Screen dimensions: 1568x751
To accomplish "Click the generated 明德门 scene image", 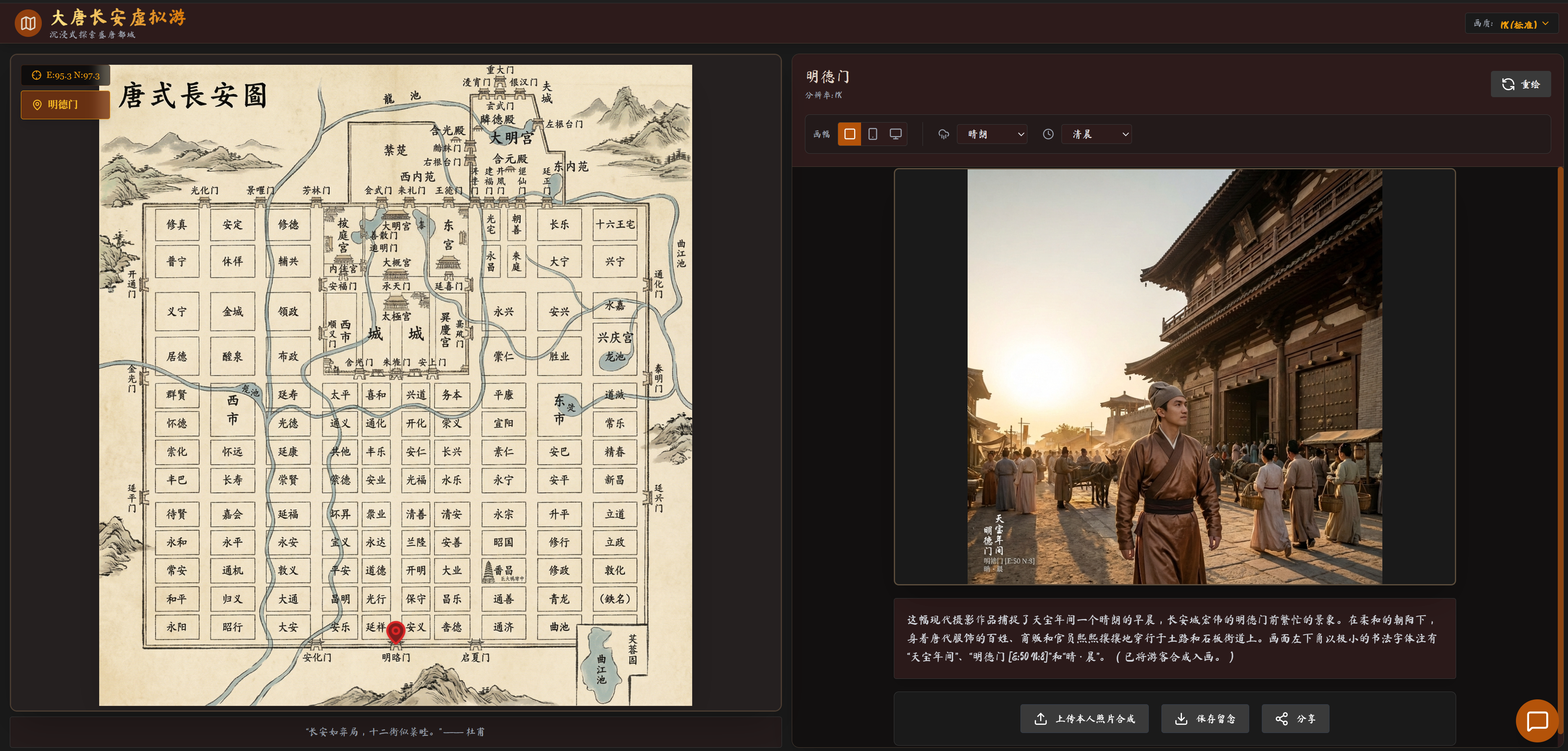I will [1174, 376].
